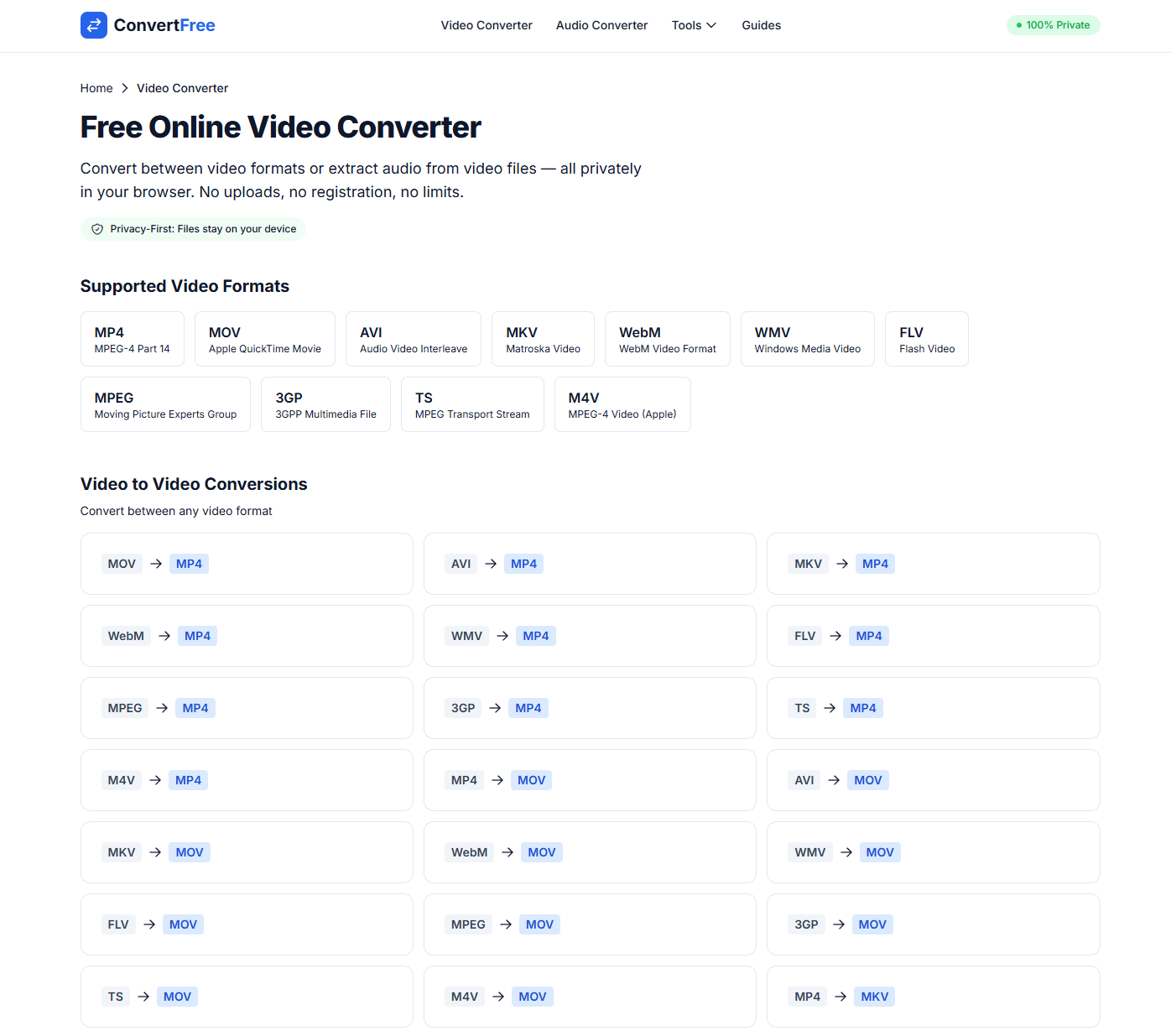Click the Tools dropdown chevron arrow

[710, 25]
